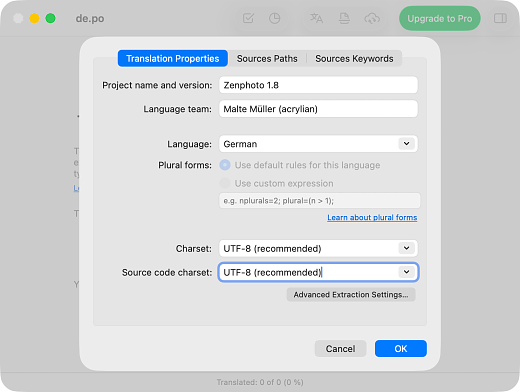
Task: Select Use custom expression radio button
Action: (225, 183)
